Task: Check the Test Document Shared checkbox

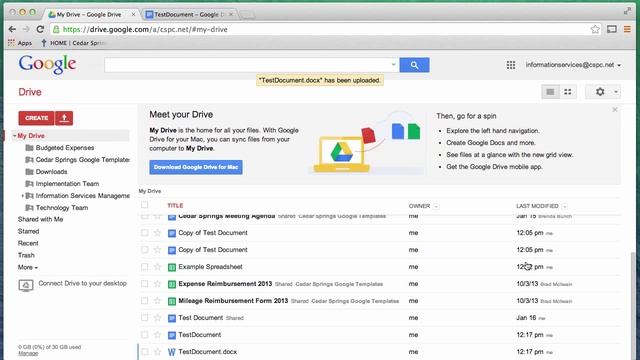Action: tap(144, 318)
